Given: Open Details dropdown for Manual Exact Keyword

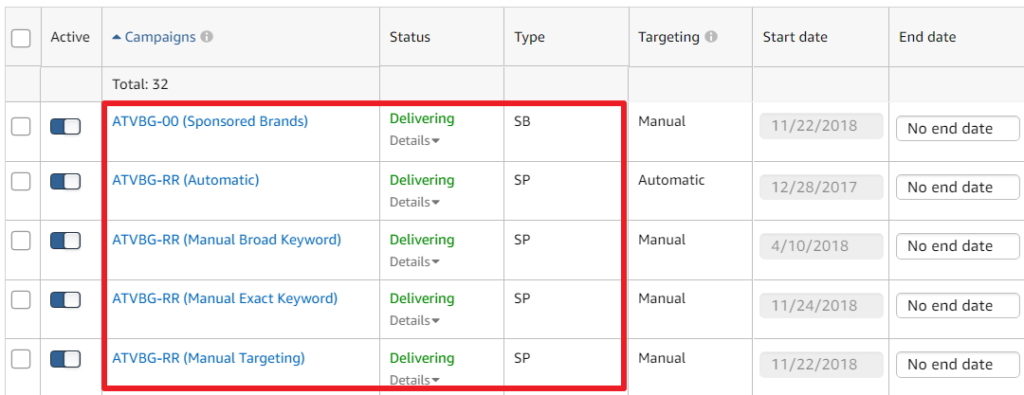Looking at the screenshot, I should pos(415,321).
